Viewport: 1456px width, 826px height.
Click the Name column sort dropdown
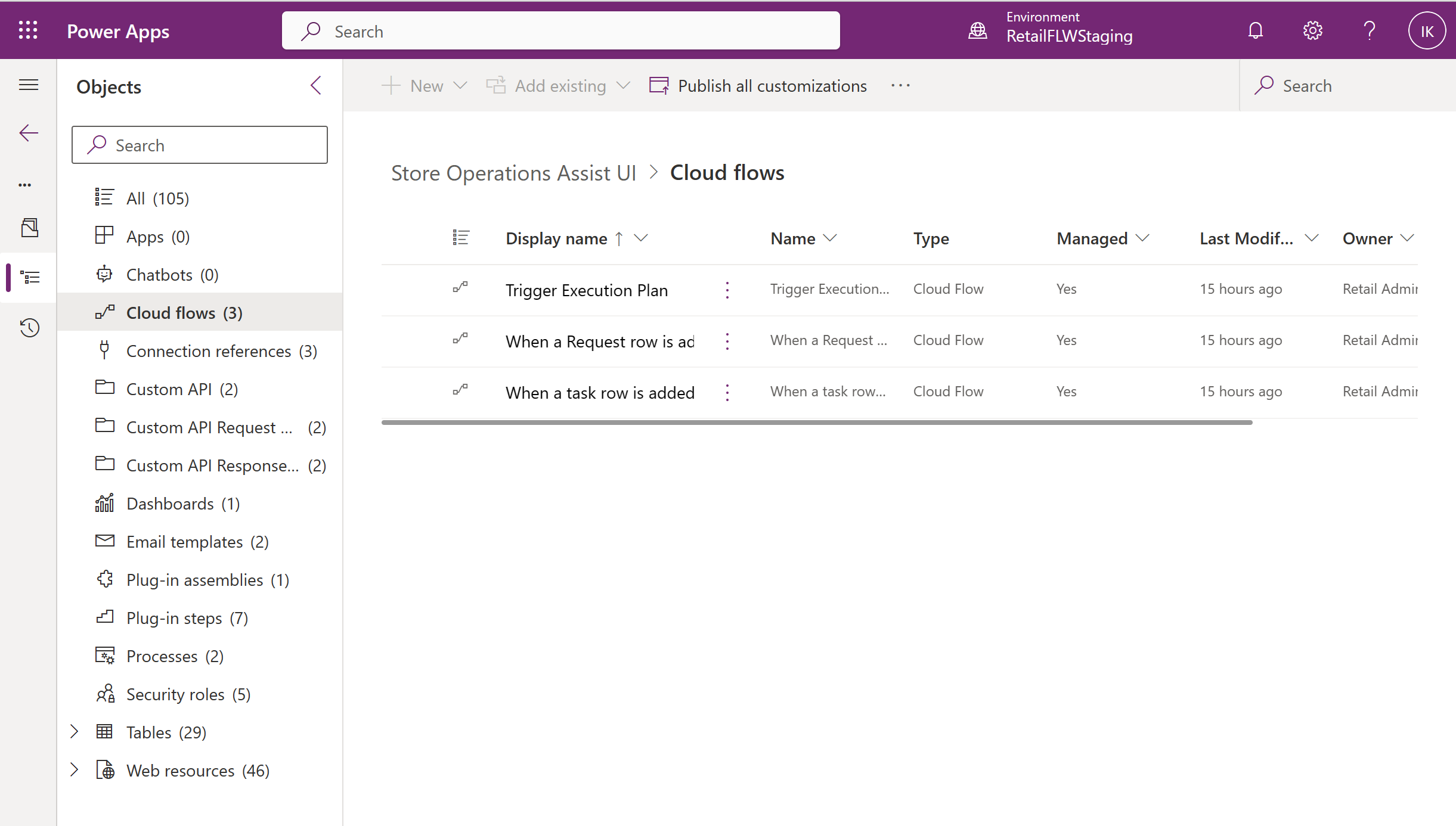[x=831, y=238]
